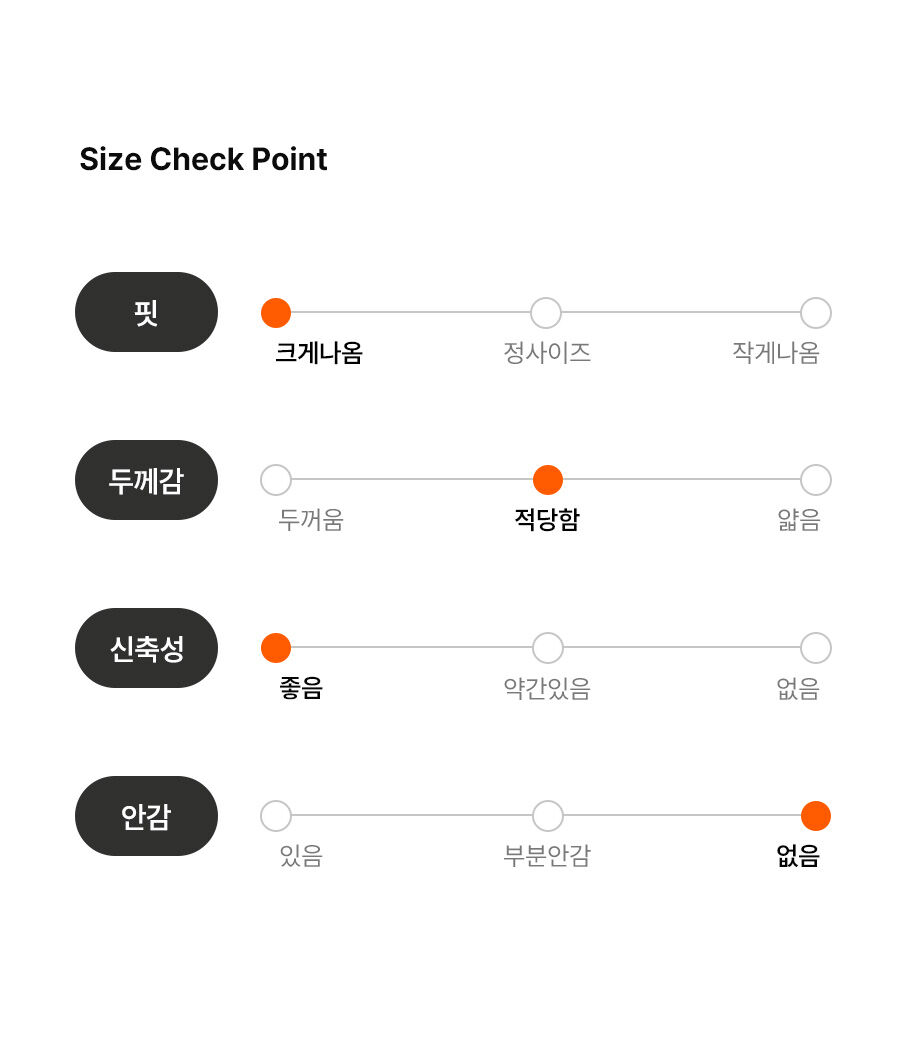Viewport: 900px width, 1049px height.
Task: Click the 신축성 category pill
Action: point(147,648)
